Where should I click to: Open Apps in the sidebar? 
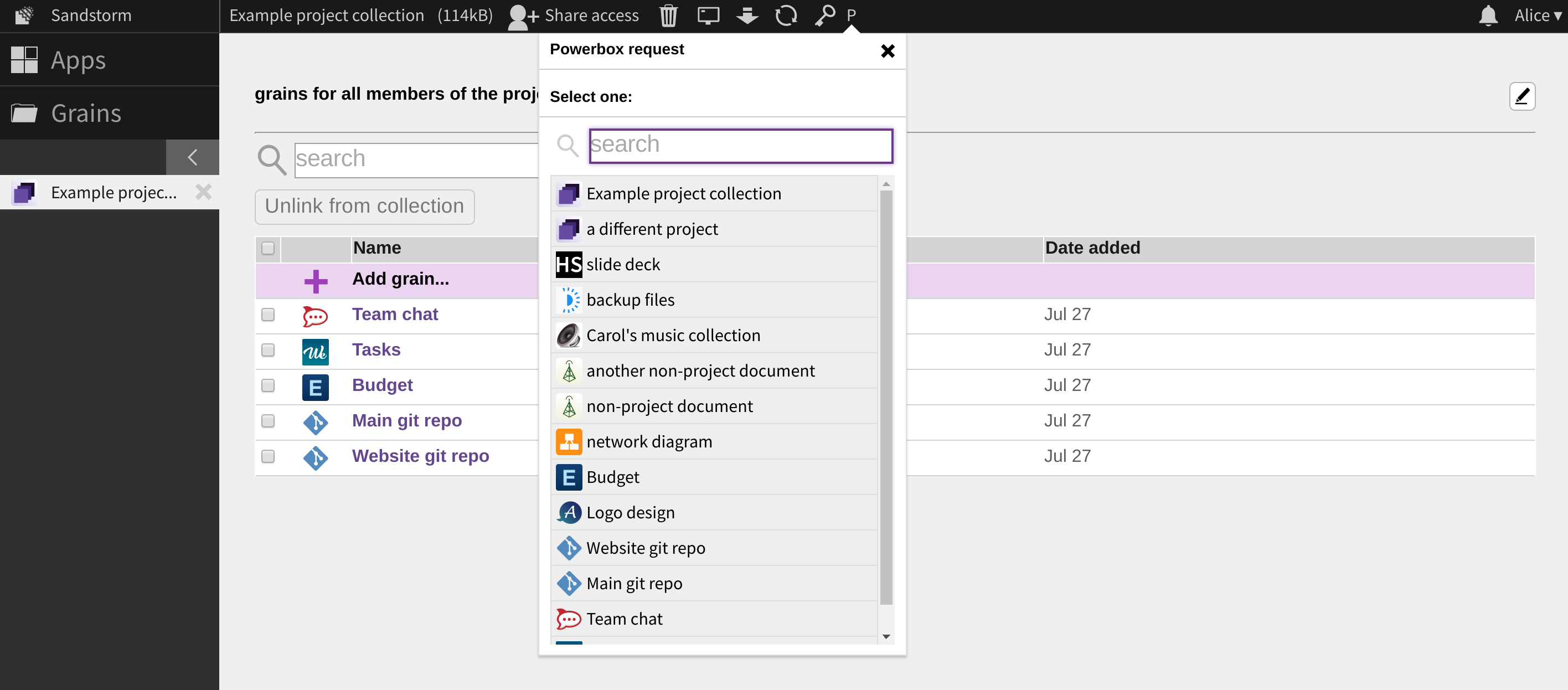coord(78,60)
